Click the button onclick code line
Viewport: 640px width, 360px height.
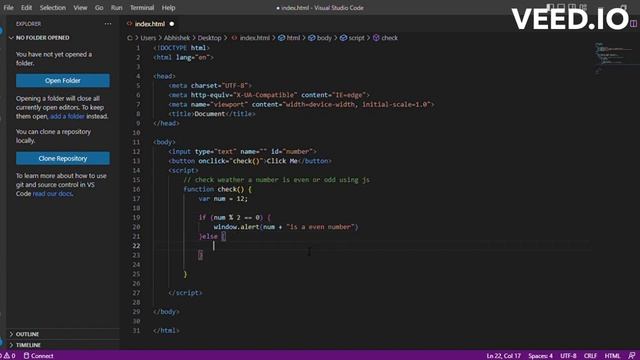click(250, 161)
